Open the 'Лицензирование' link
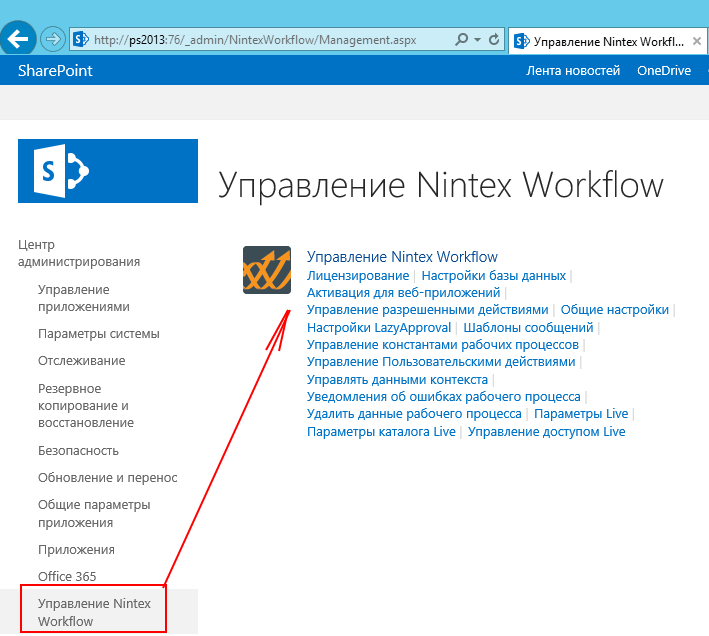709x636 pixels. (x=358, y=276)
